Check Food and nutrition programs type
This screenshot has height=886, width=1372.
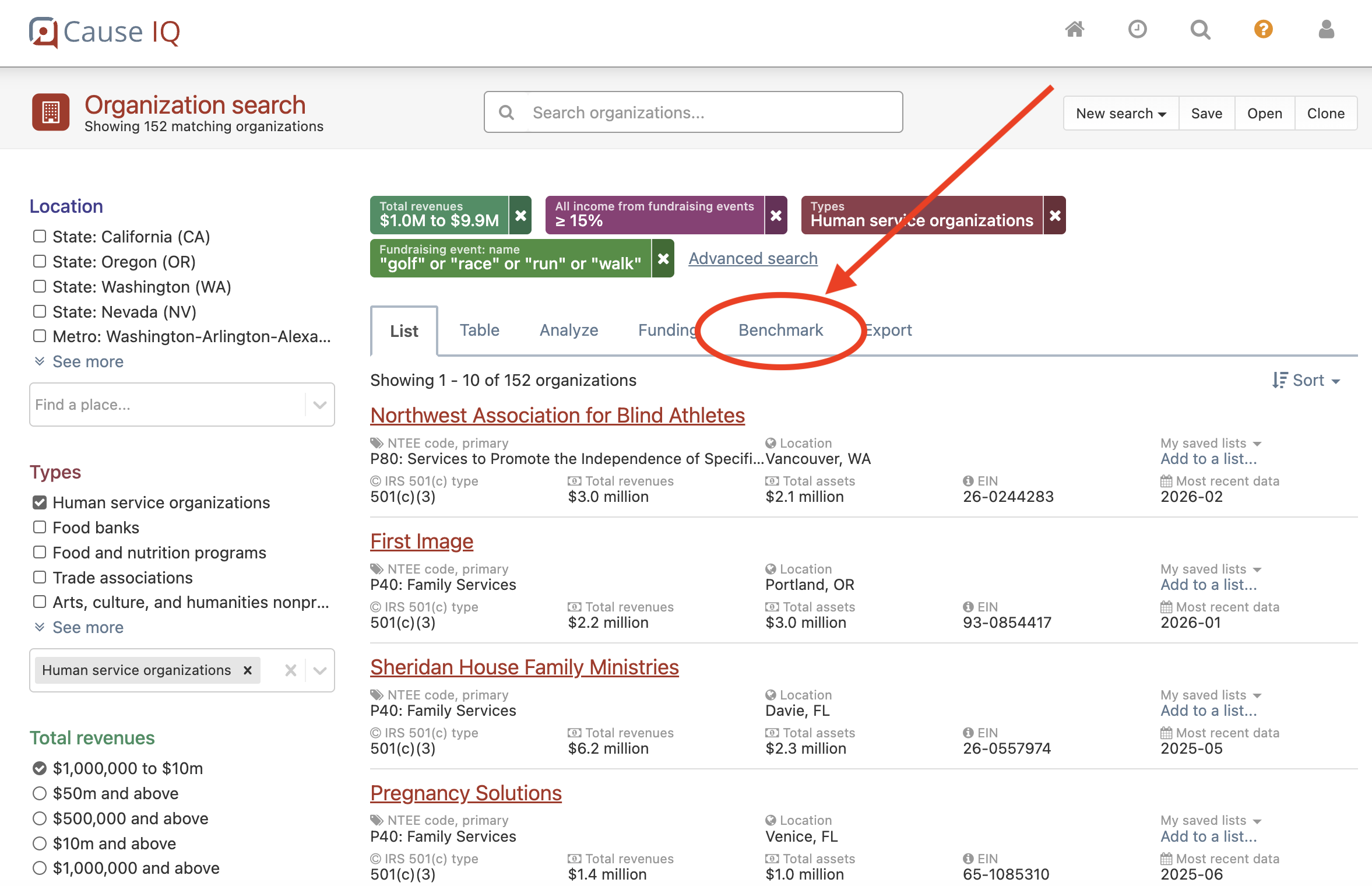[x=40, y=552]
